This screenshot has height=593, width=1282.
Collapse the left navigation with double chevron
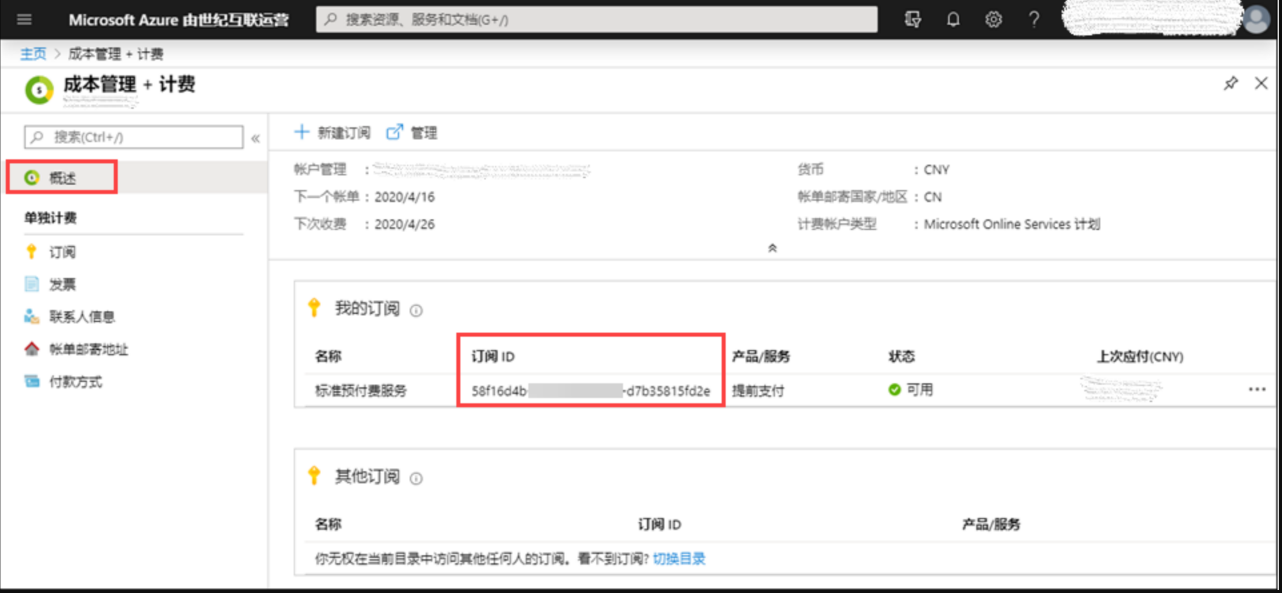pos(255,138)
